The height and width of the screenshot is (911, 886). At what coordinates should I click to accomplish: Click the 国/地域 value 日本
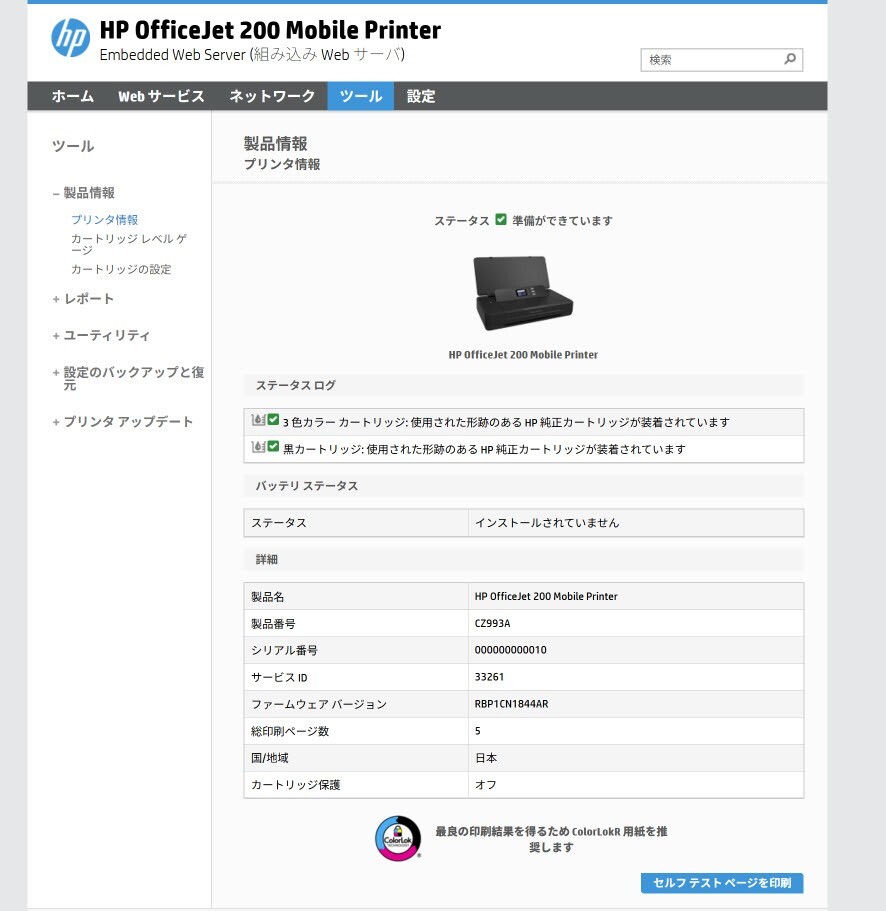(486, 758)
